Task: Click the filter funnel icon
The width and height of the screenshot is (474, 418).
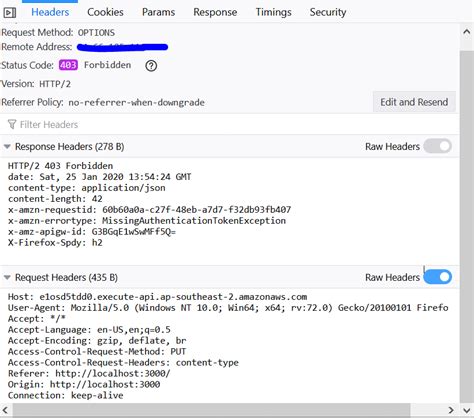Action: [12, 124]
